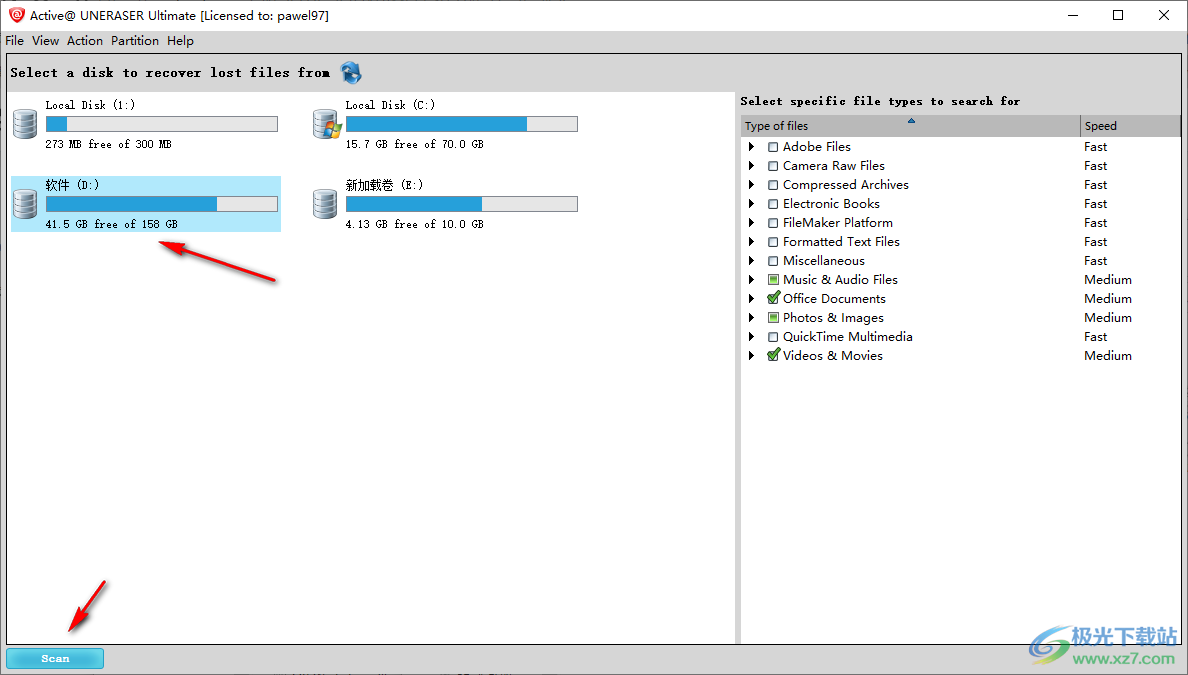Expand the Compressed Archives category
The height and width of the screenshot is (675, 1188).
coord(752,185)
